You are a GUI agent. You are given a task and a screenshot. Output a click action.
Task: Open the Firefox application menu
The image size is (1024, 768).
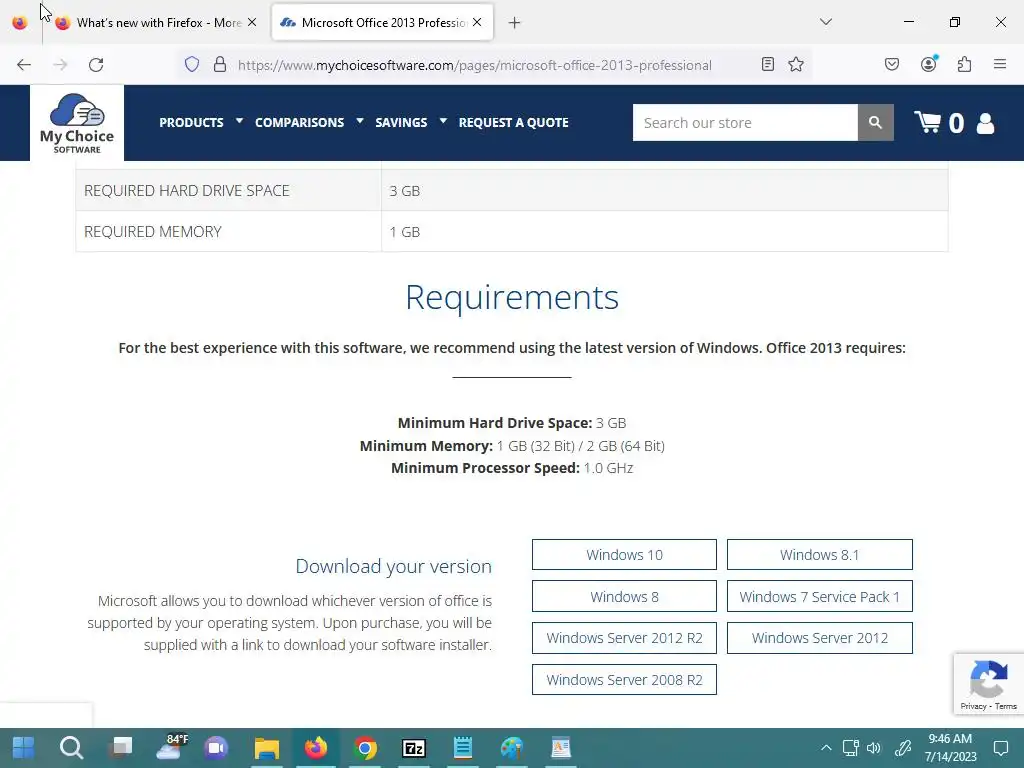tap(1000, 64)
